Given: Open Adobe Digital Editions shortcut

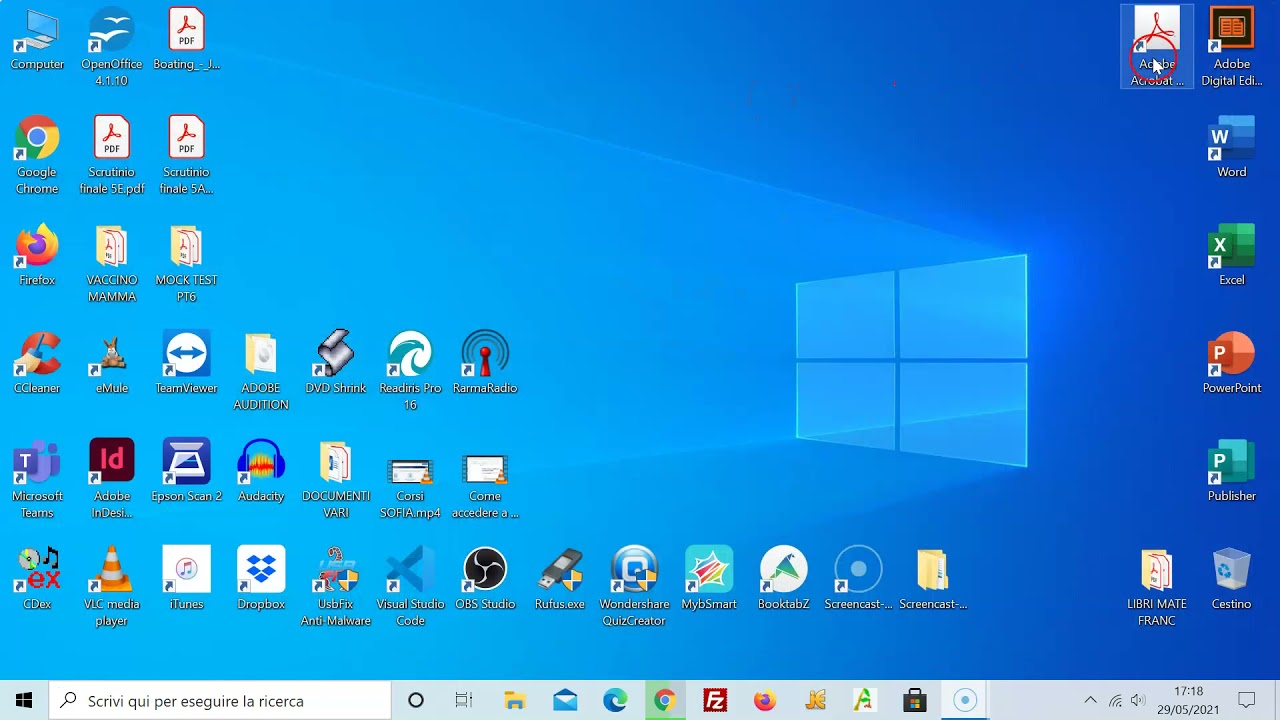Looking at the screenshot, I should pos(1231,48).
